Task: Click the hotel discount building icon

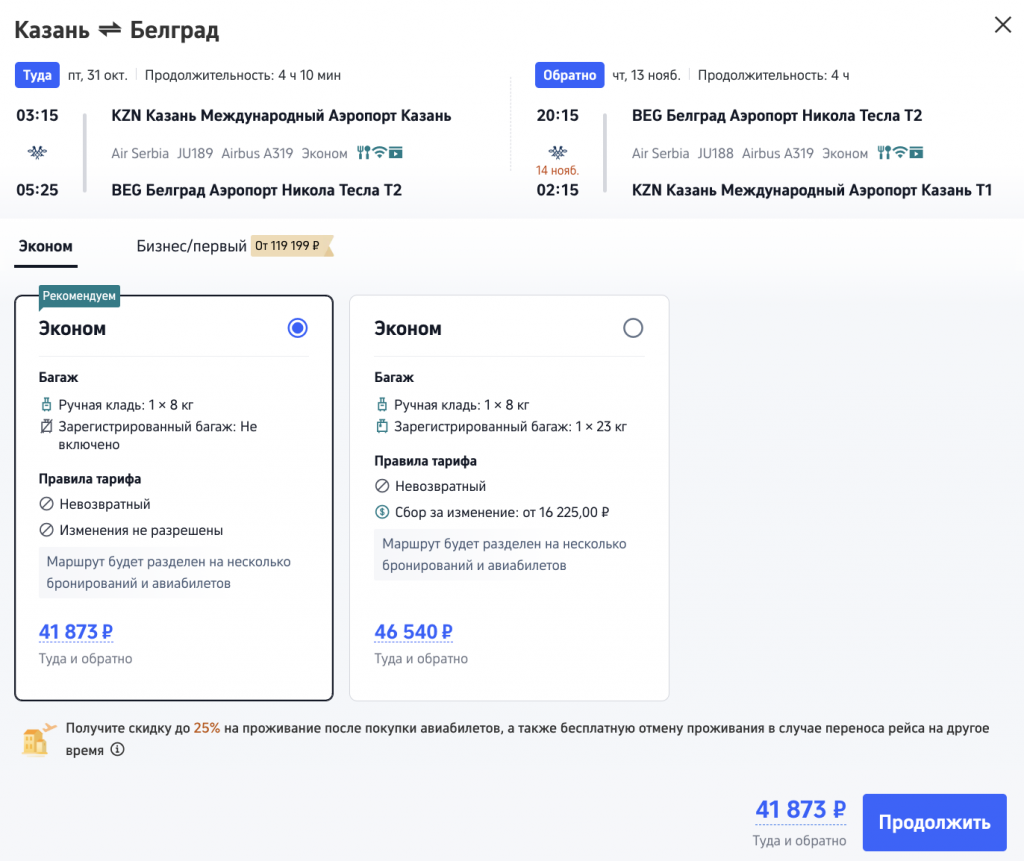Action: (x=36, y=739)
